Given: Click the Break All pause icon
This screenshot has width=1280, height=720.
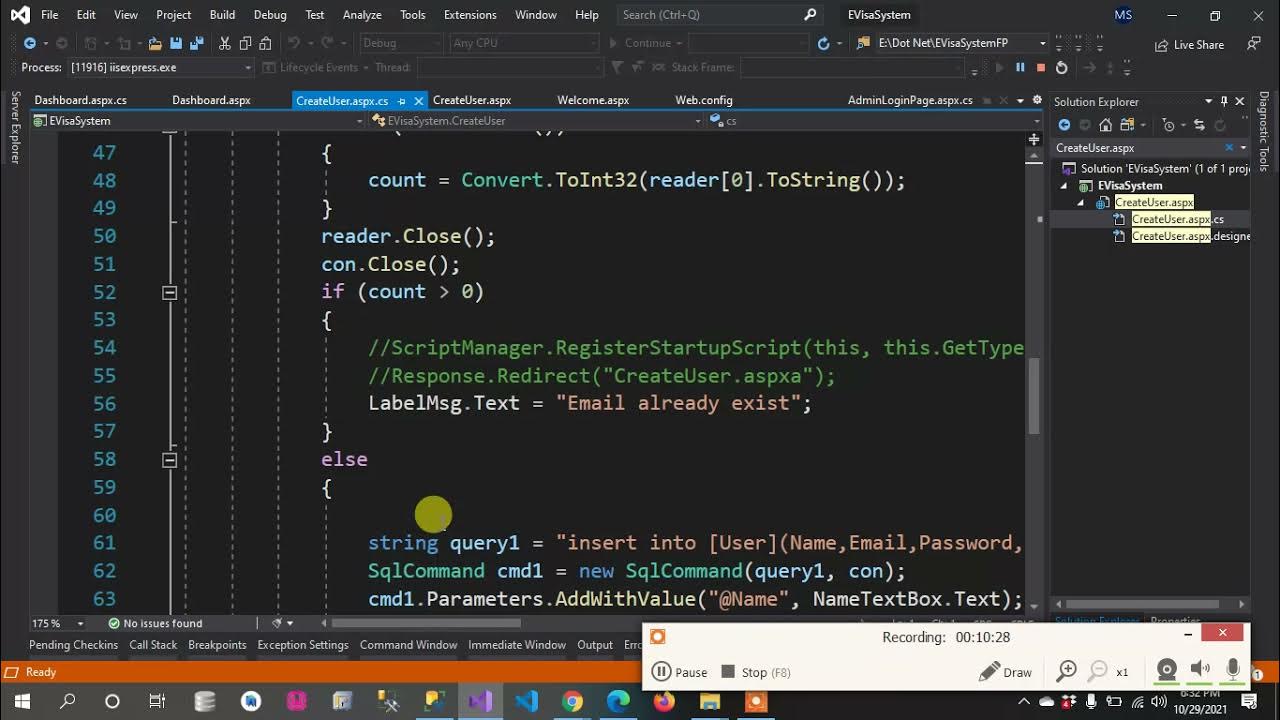Looking at the screenshot, I should pos(1020,67).
